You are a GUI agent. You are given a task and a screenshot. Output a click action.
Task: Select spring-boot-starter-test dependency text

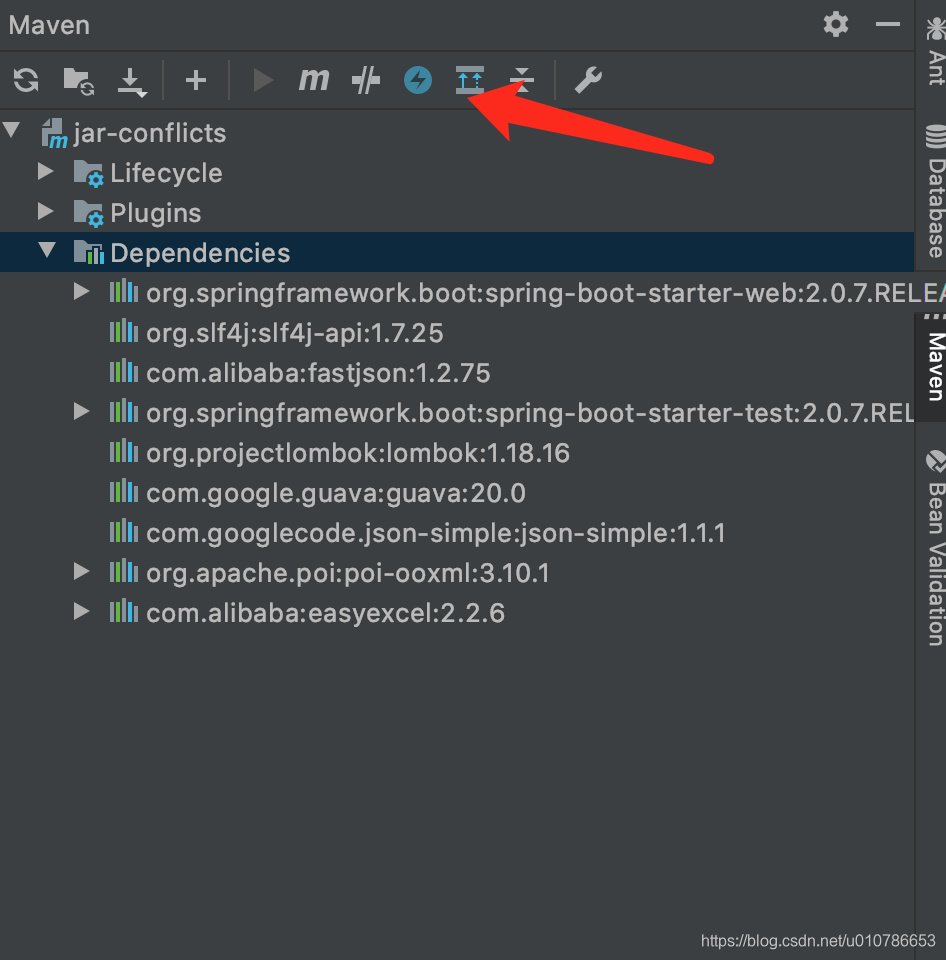pyautogui.click(x=530, y=413)
